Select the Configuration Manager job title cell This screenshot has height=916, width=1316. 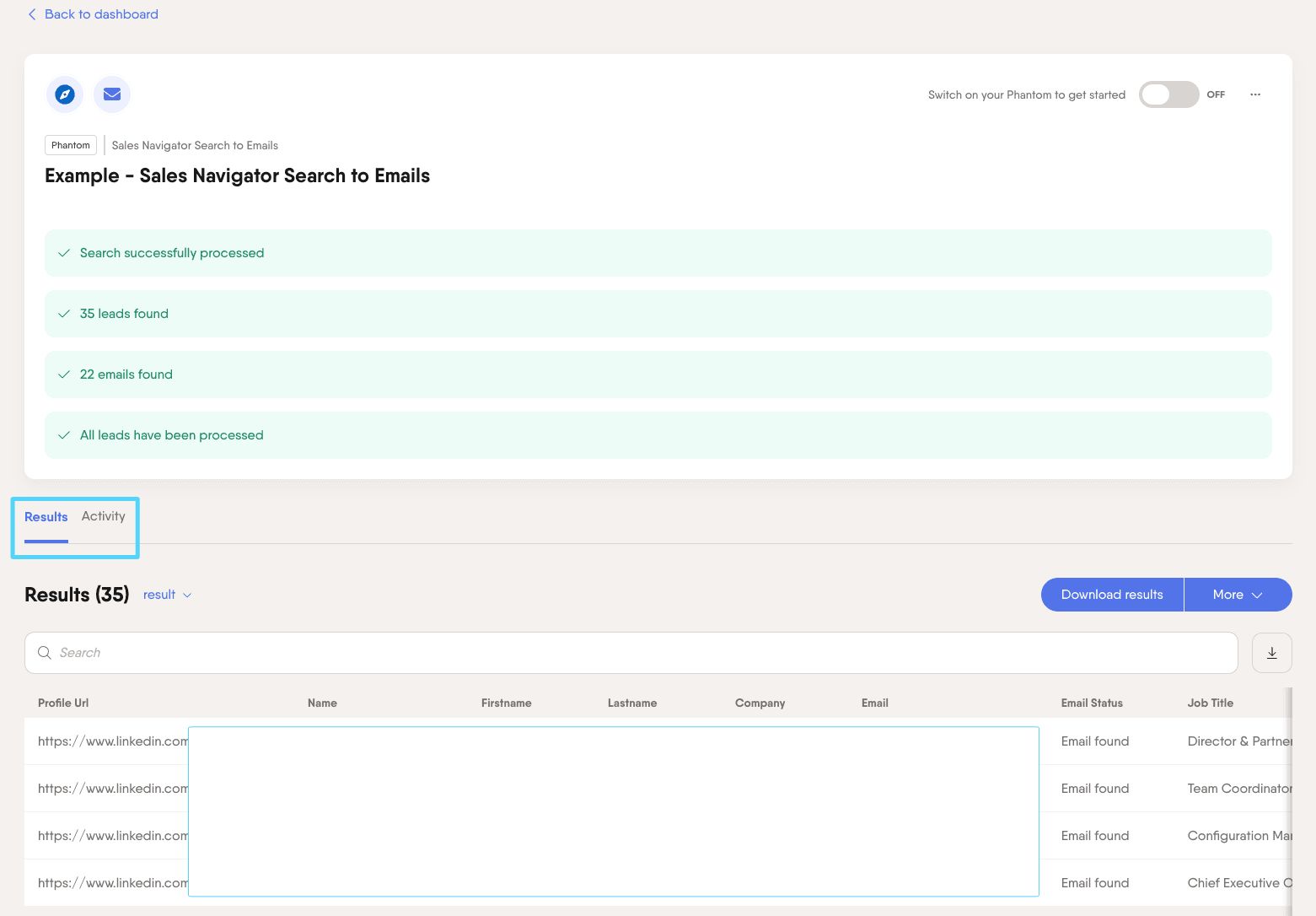pos(1239,836)
